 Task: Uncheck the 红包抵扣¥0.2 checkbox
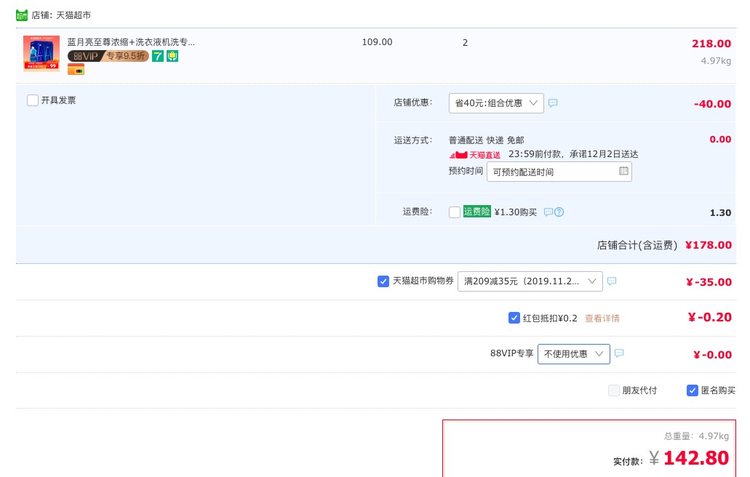click(x=514, y=318)
